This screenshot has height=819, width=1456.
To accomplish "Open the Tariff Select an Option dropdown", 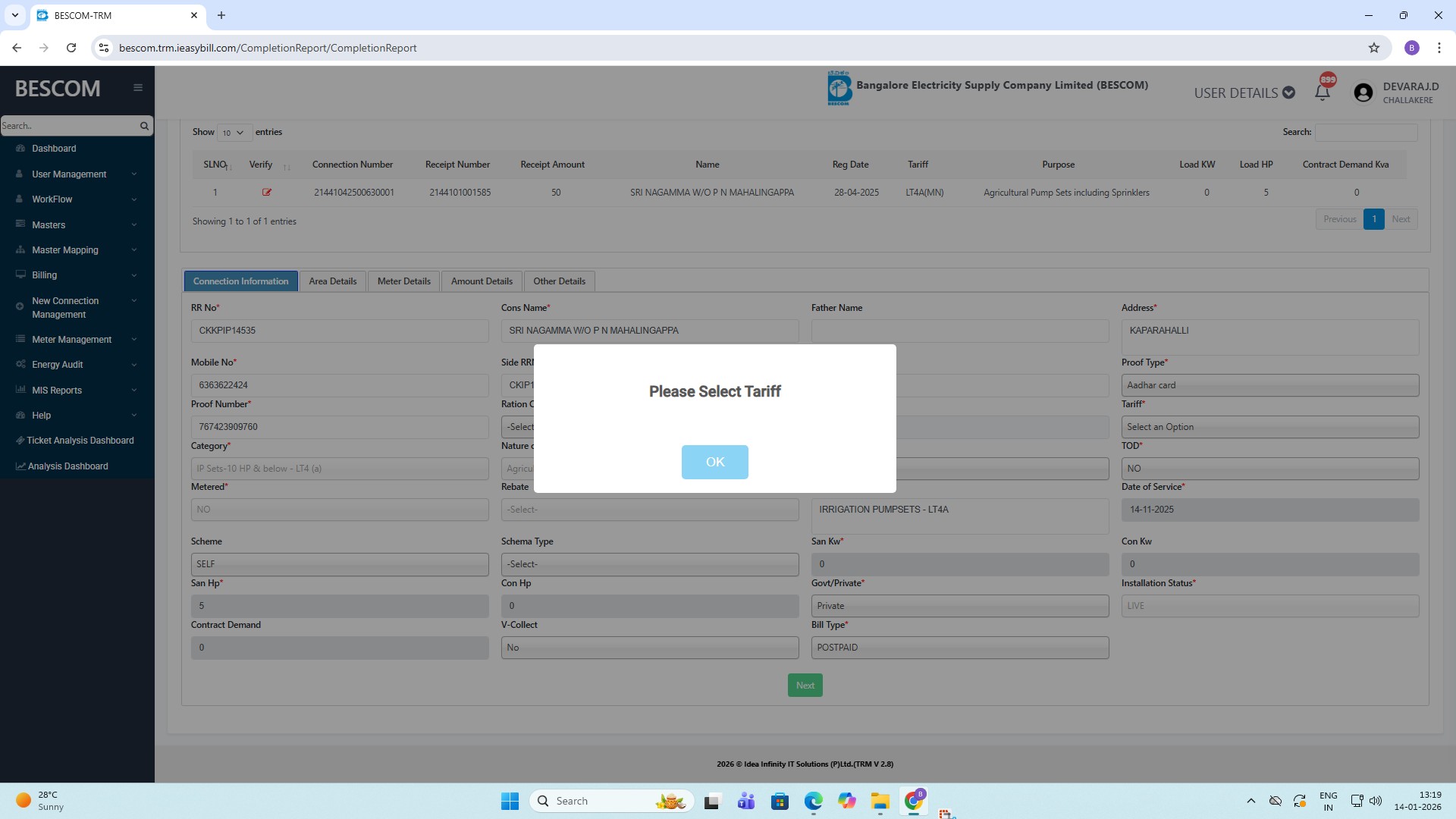I will pyautogui.click(x=1269, y=427).
